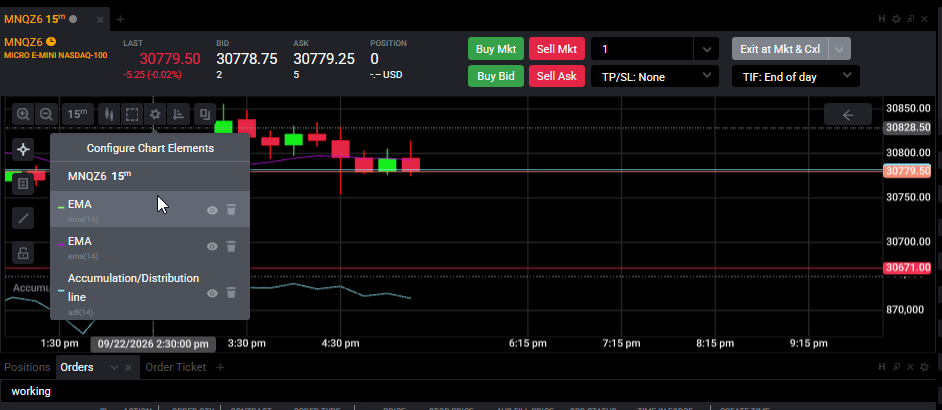
Task: Pop out the chart panel
Action: point(911,19)
